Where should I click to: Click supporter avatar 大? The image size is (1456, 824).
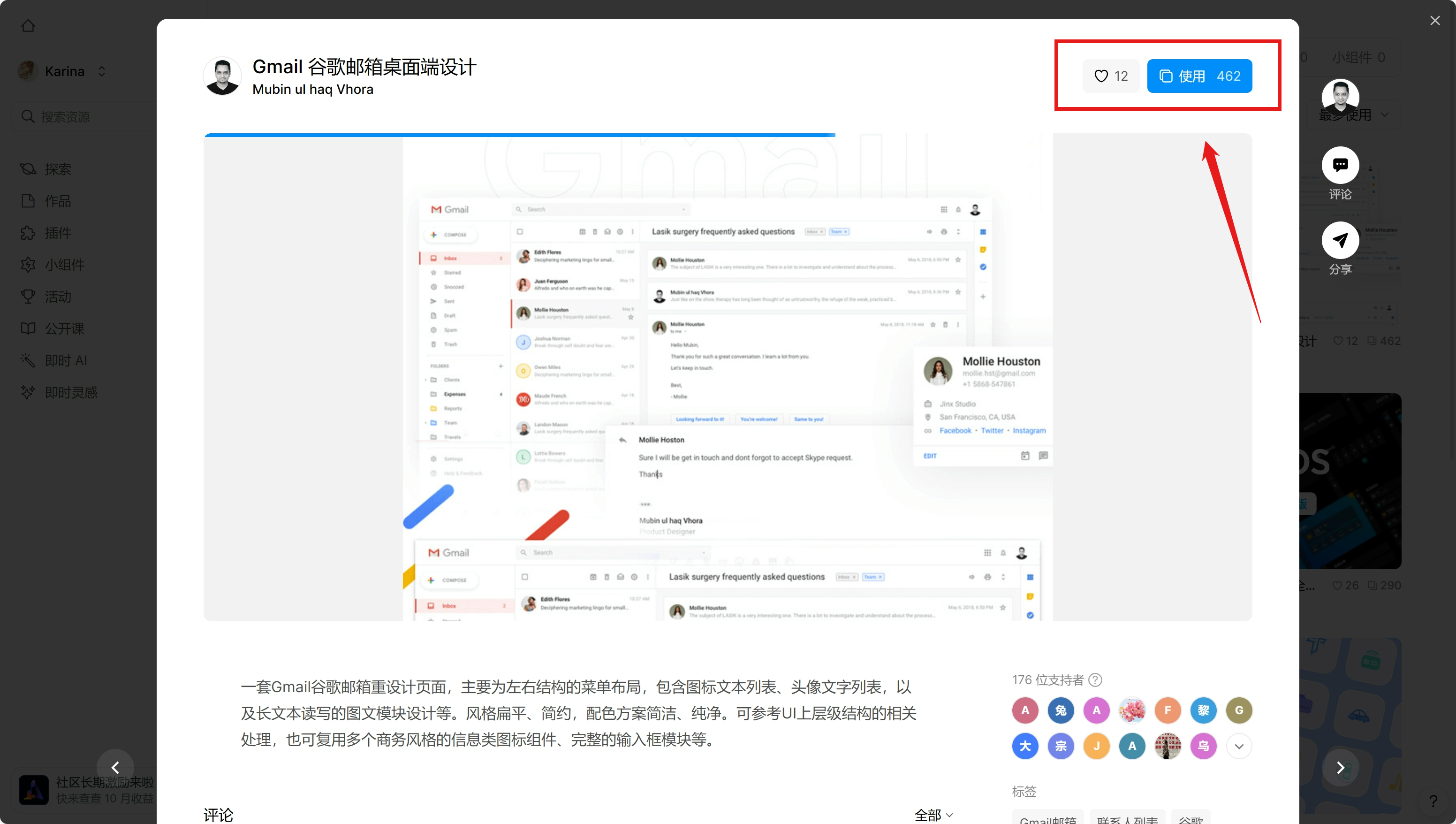(x=1025, y=746)
